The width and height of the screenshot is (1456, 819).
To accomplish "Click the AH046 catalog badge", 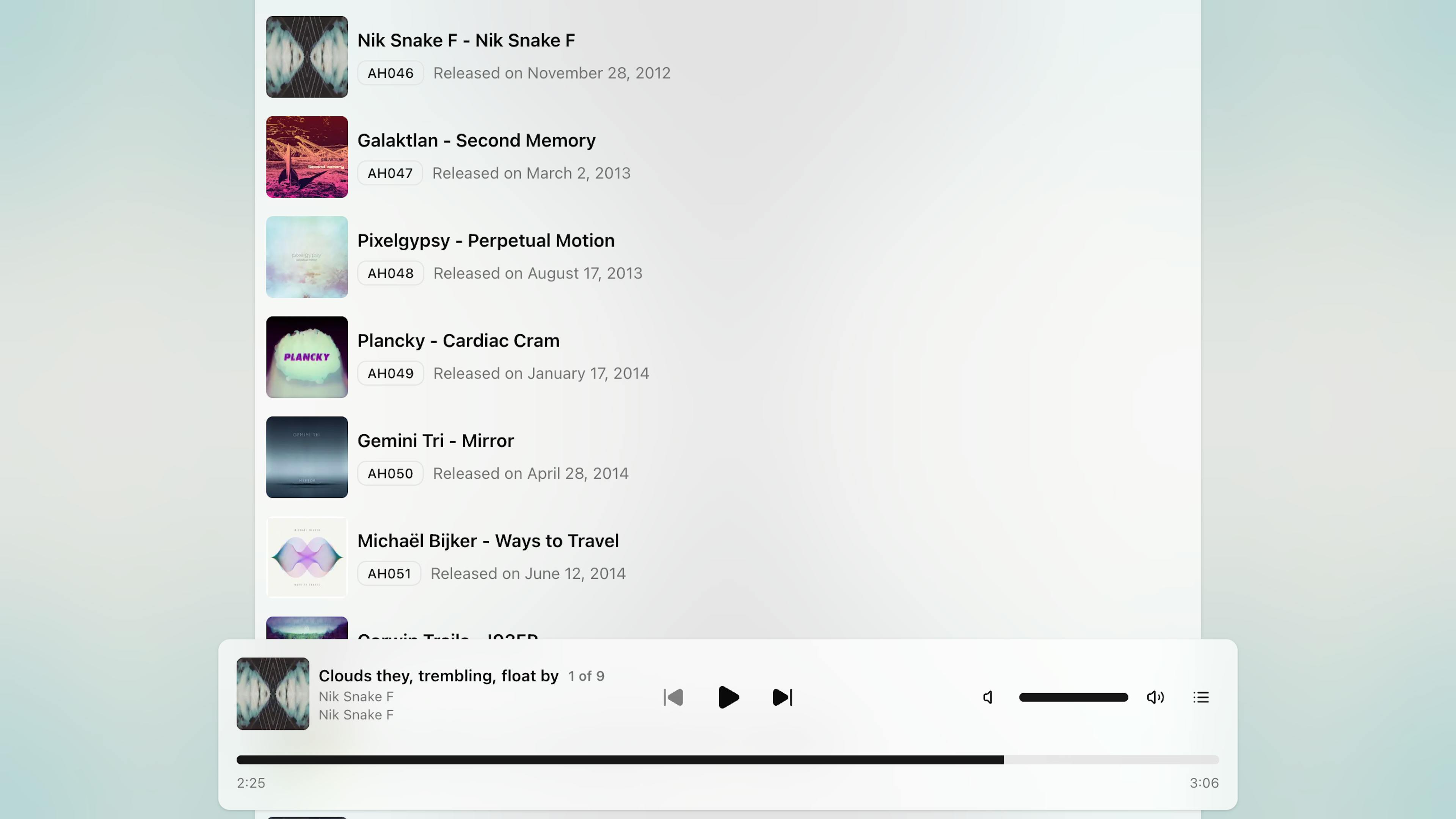I will (x=390, y=73).
